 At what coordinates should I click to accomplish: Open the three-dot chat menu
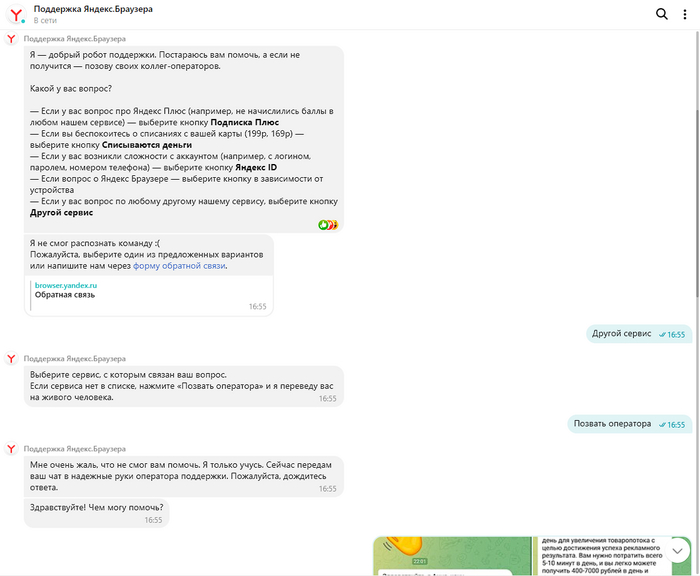click(x=685, y=14)
